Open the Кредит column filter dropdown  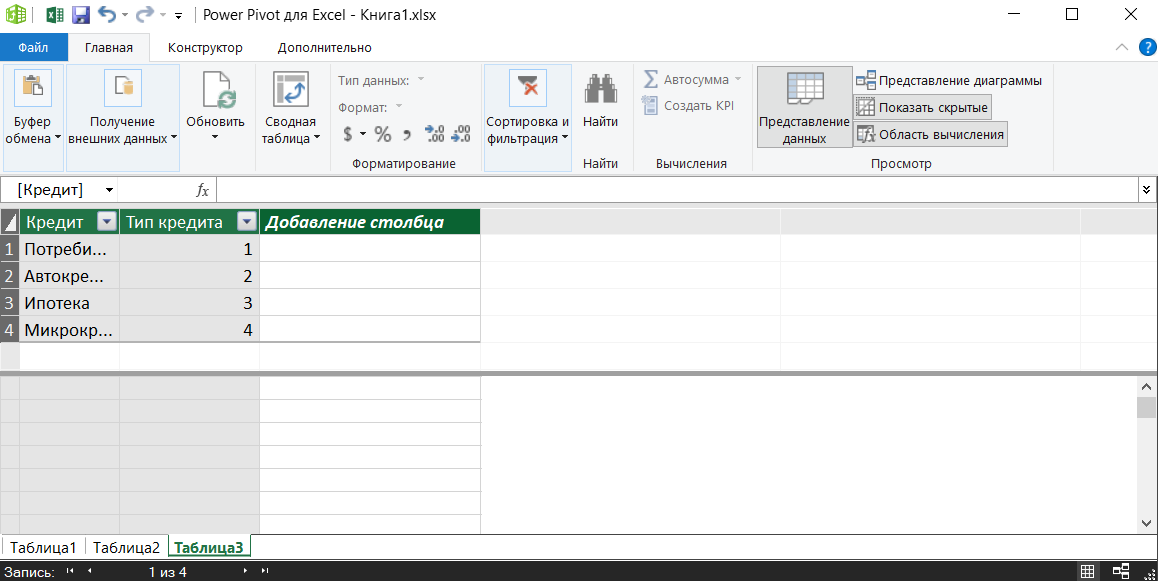(x=106, y=221)
